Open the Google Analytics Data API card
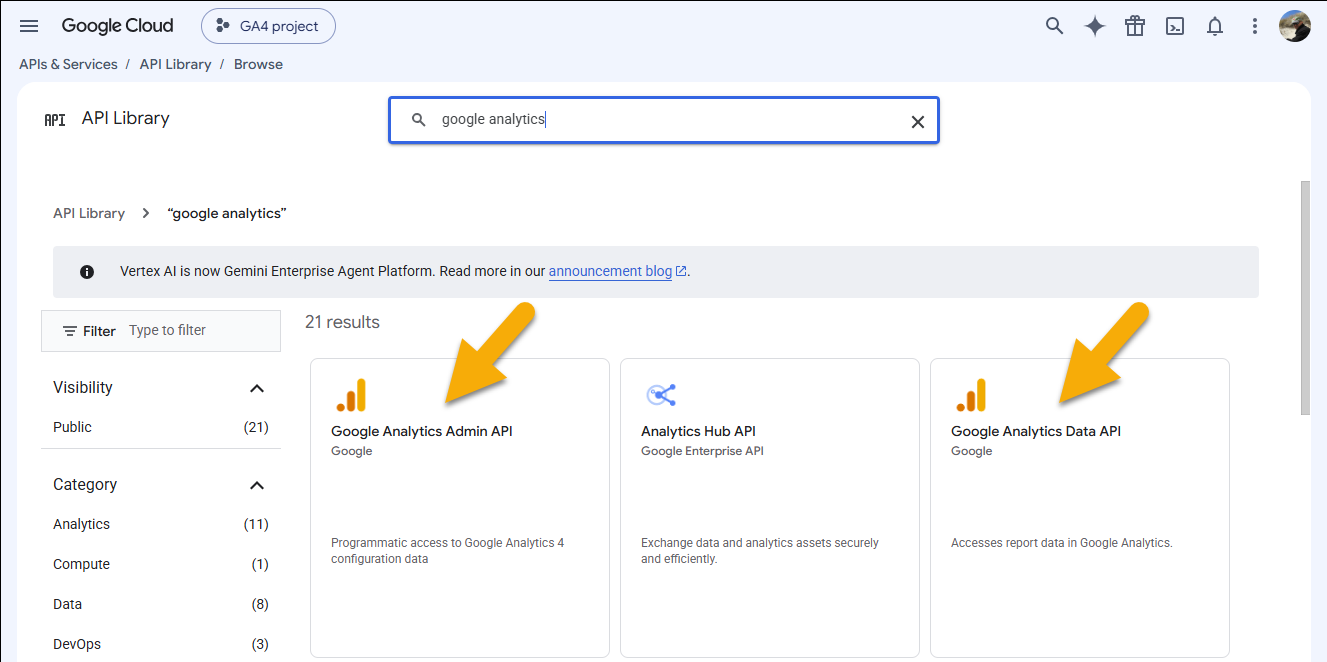Image resolution: width=1327 pixels, height=662 pixels. tap(1080, 508)
